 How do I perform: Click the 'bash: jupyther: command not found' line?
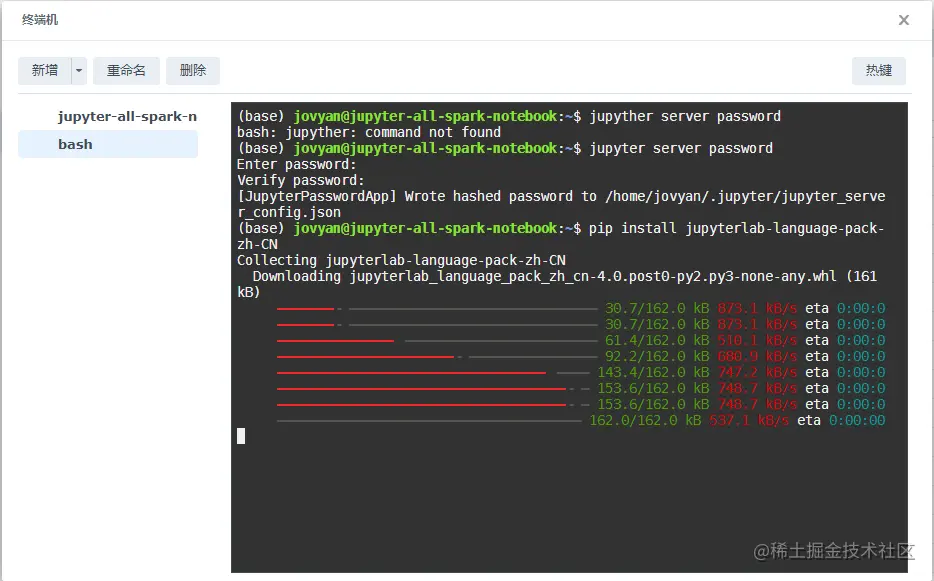(x=369, y=132)
